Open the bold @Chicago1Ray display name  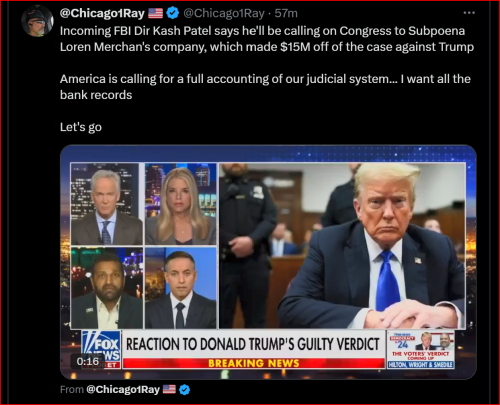(102, 13)
